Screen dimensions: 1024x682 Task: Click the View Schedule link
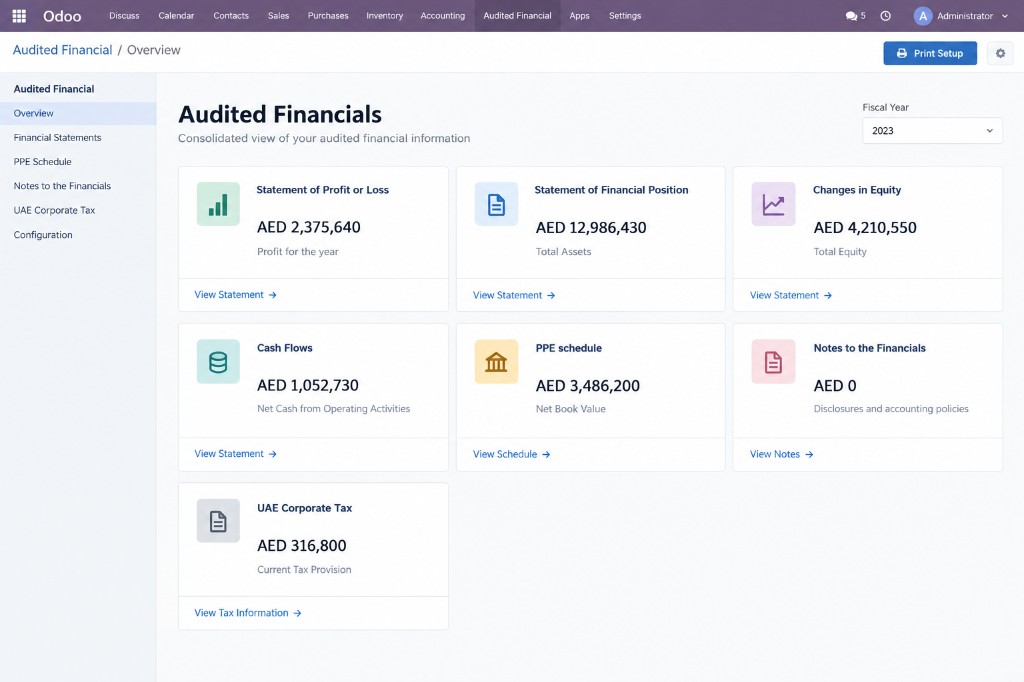(x=511, y=454)
